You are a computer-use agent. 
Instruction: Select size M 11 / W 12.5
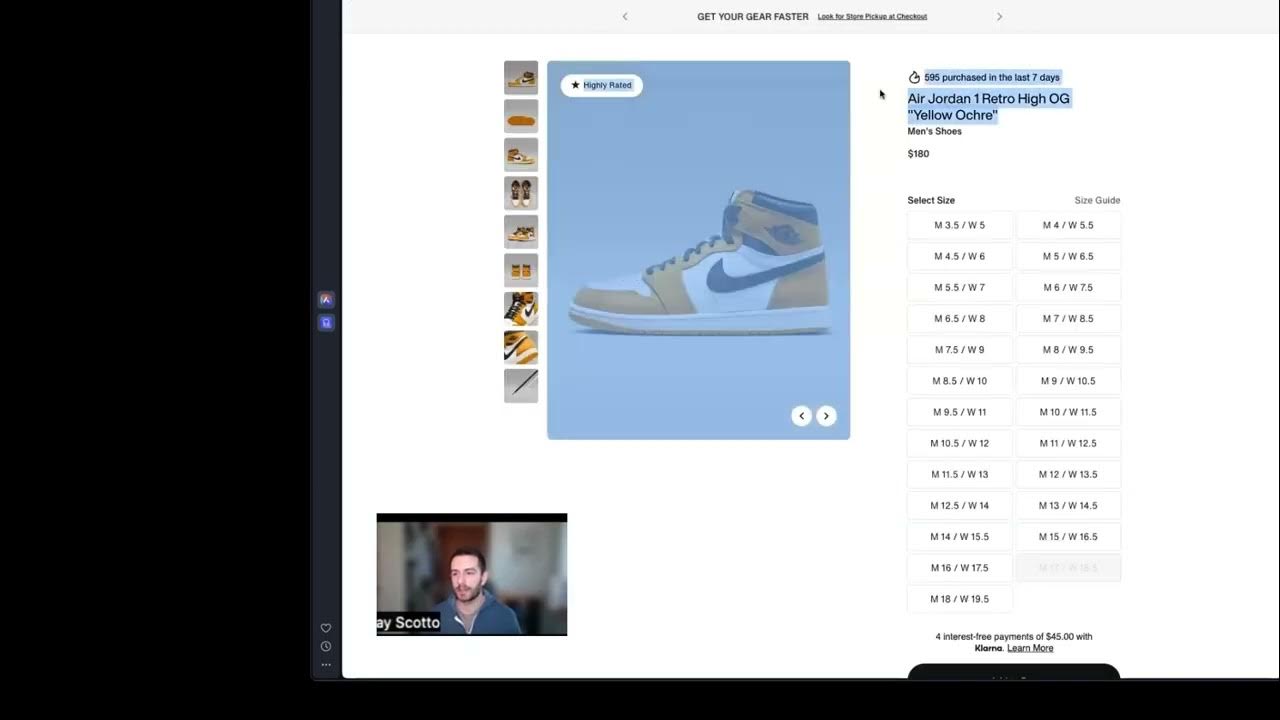pyautogui.click(x=1068, y=443)
